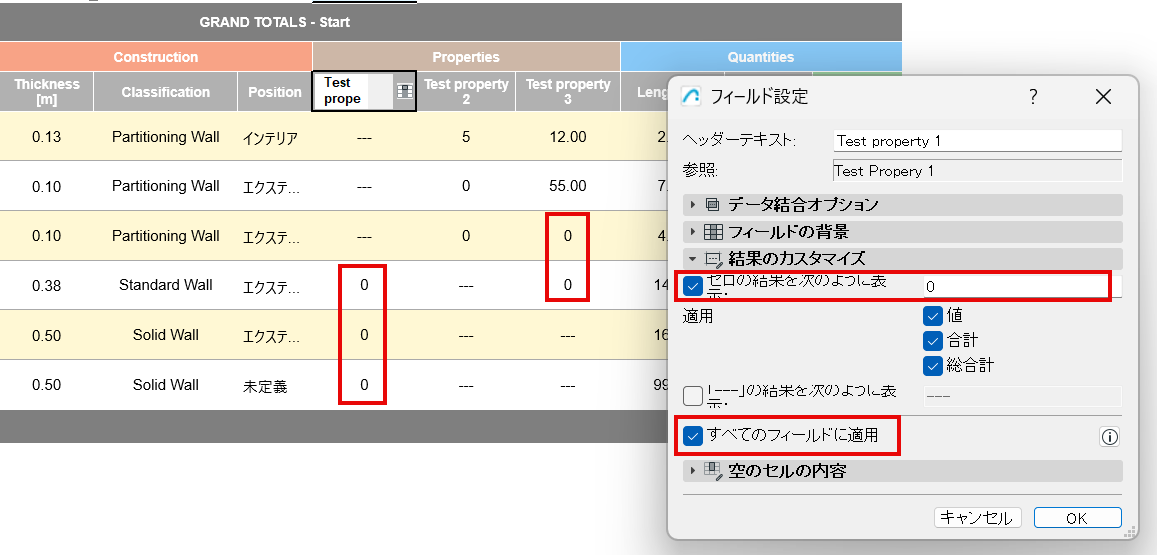
Task: Close the フィールド設定 dialog
Action: (1103, 96)
